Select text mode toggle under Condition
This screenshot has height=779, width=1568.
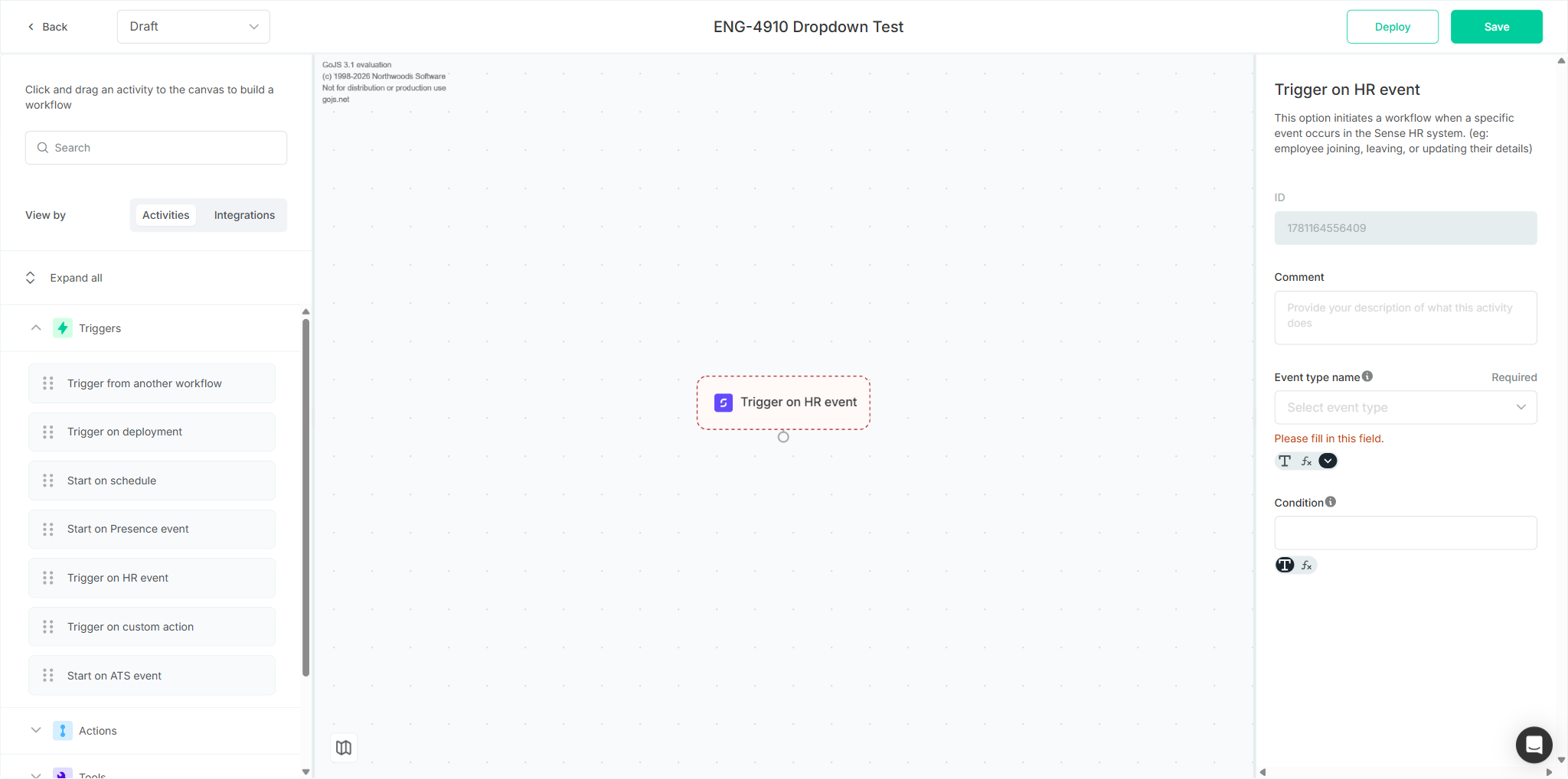[1285, 565]
